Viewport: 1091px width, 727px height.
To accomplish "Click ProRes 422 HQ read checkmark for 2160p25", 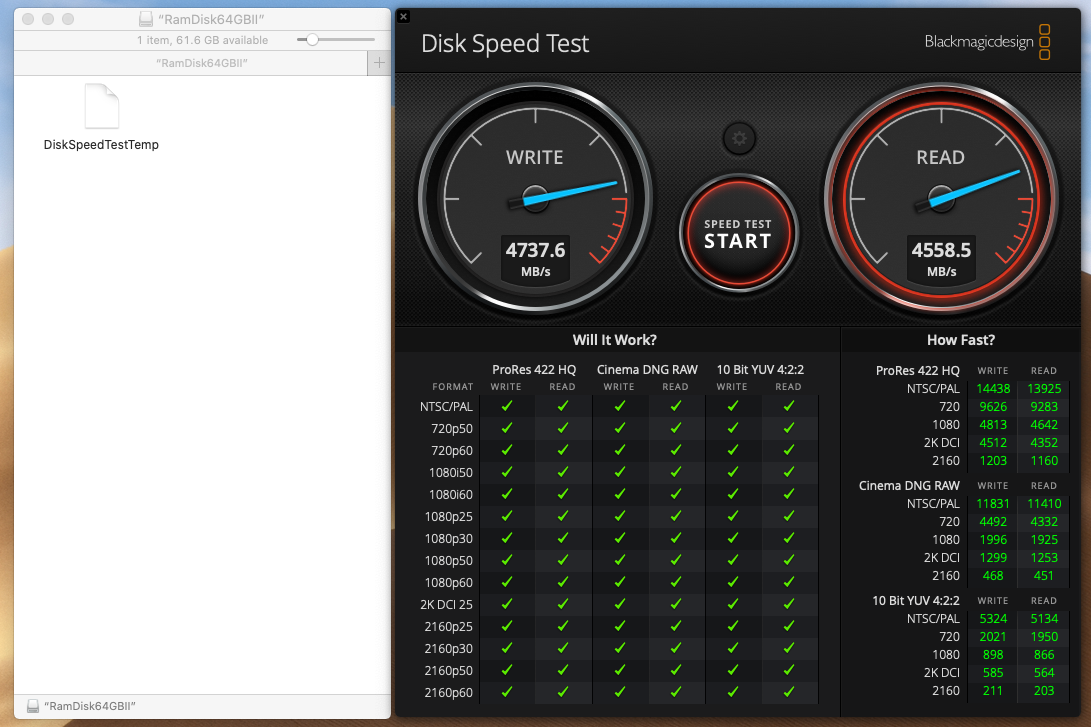I will (x=563, y=626).
